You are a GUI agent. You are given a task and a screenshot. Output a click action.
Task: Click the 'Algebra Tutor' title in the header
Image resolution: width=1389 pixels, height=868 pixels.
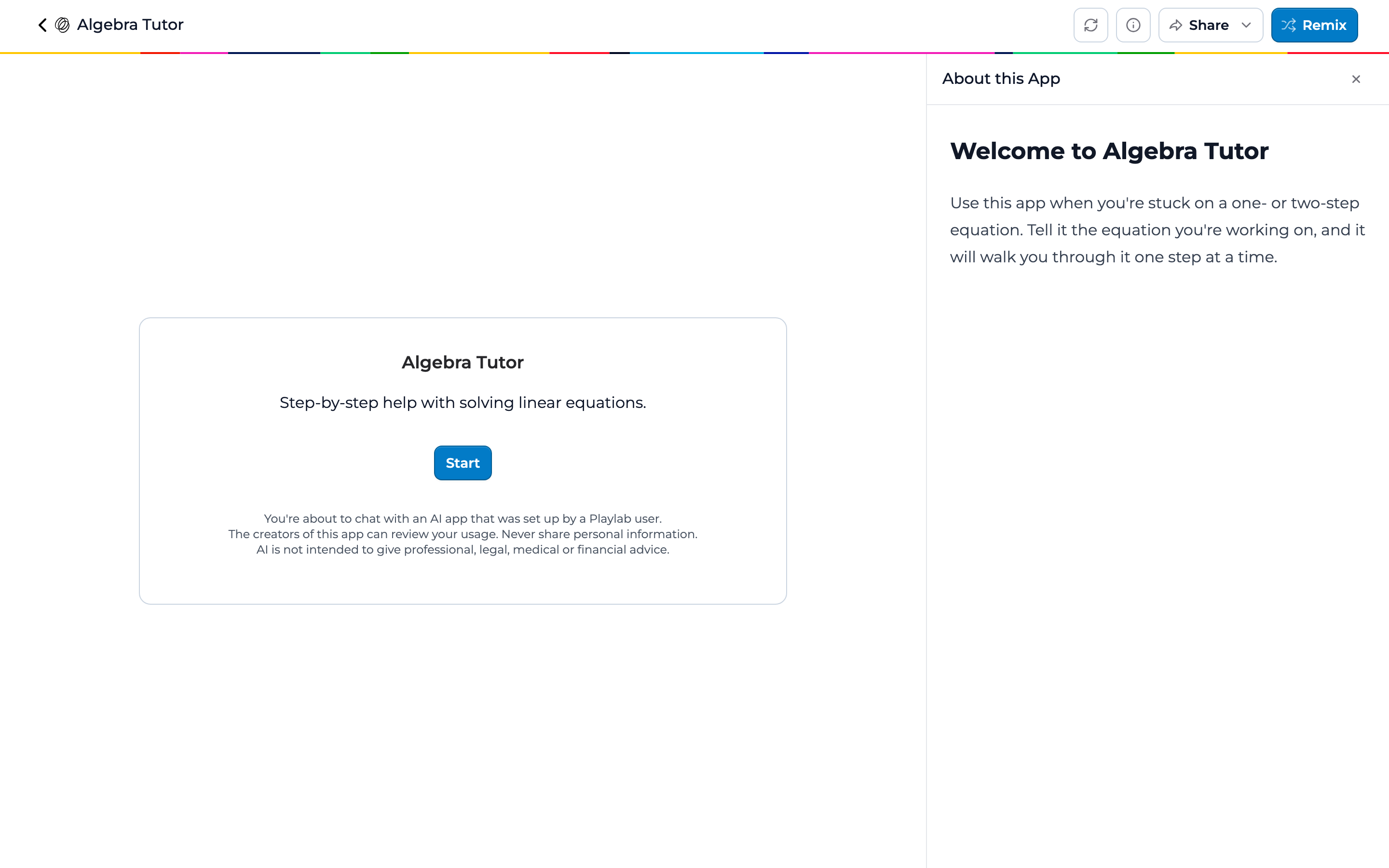(x=130, y=25)
